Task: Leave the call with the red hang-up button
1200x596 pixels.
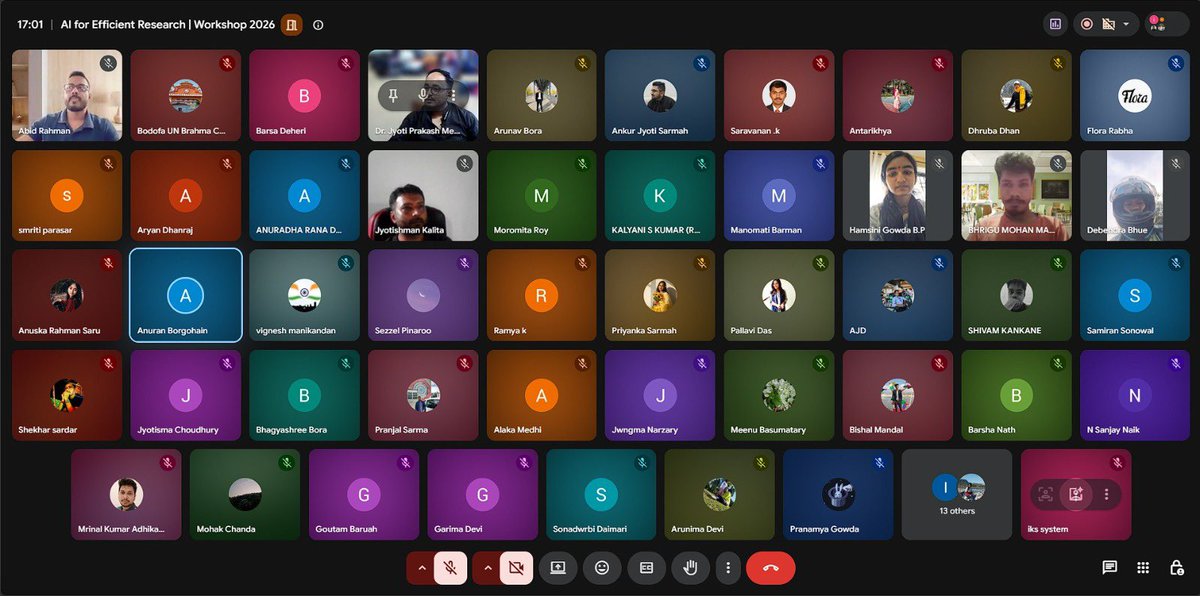Action: pos(771,568)
